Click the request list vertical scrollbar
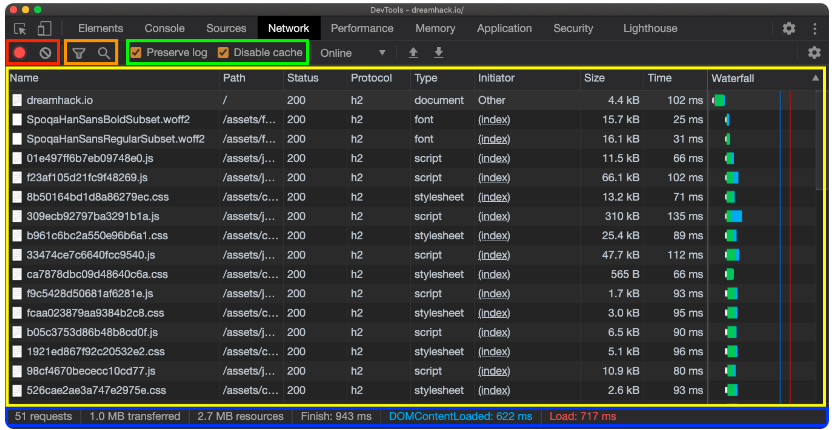The height and width of the screenshot is (430, 835). (x=819, y=140)
